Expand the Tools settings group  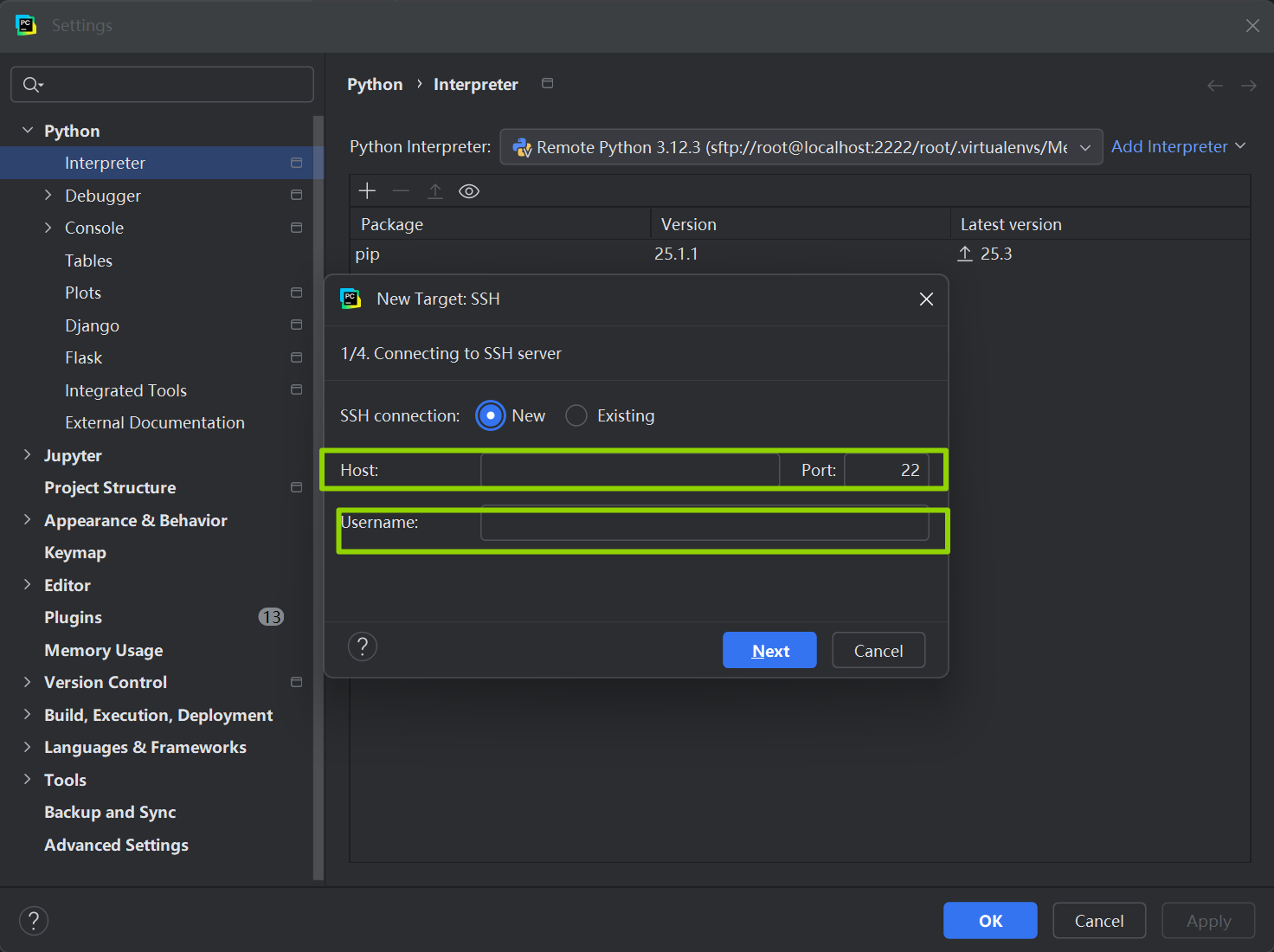(x=28, y=779)
